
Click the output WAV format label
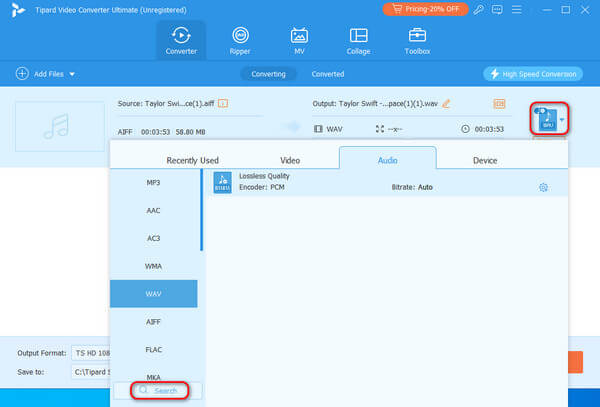(334, 129)
